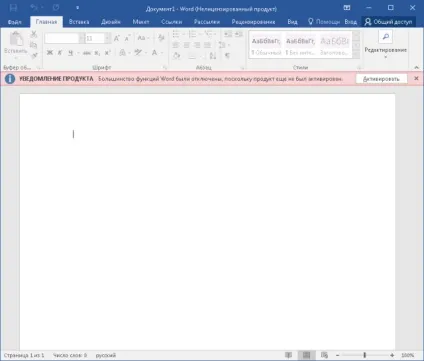The height and width of the screenshot is (361, 424).
Task: Toggle paragraph marks display (¶)
Action: coord(227,56)
